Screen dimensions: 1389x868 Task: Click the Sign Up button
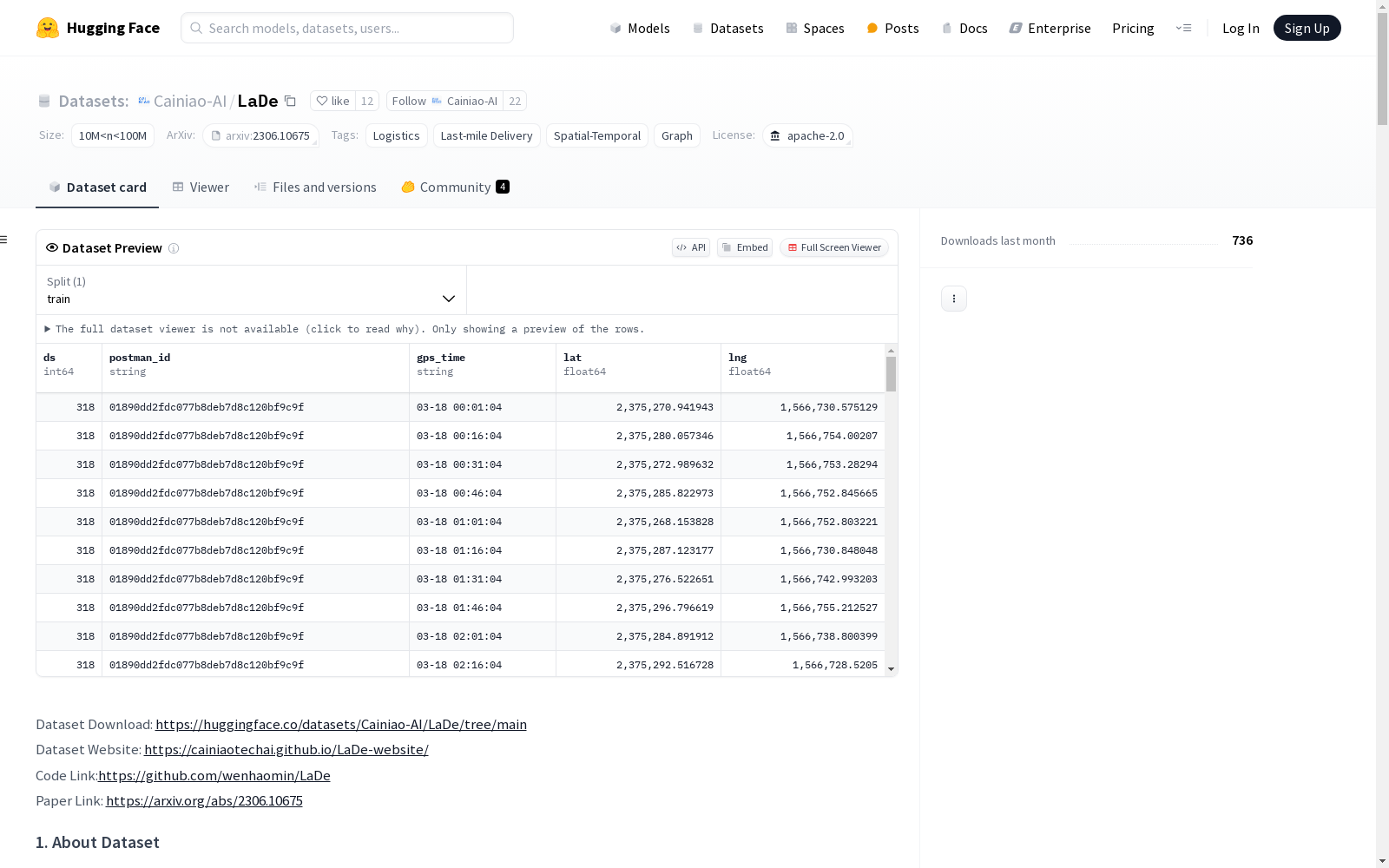(1307, 28)
